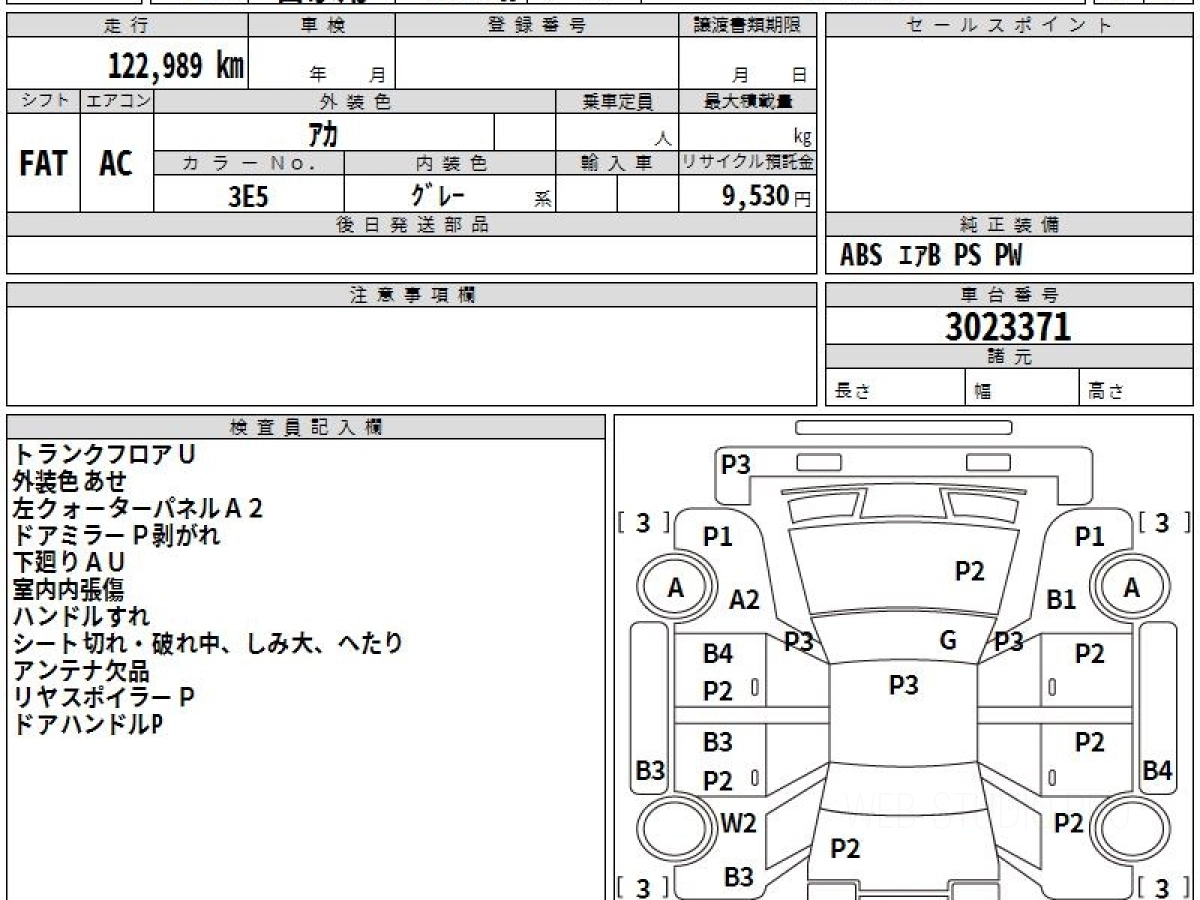Select the セールスポイント heading
Viewport: 1200px width, 900px height.
(1009, 26)
